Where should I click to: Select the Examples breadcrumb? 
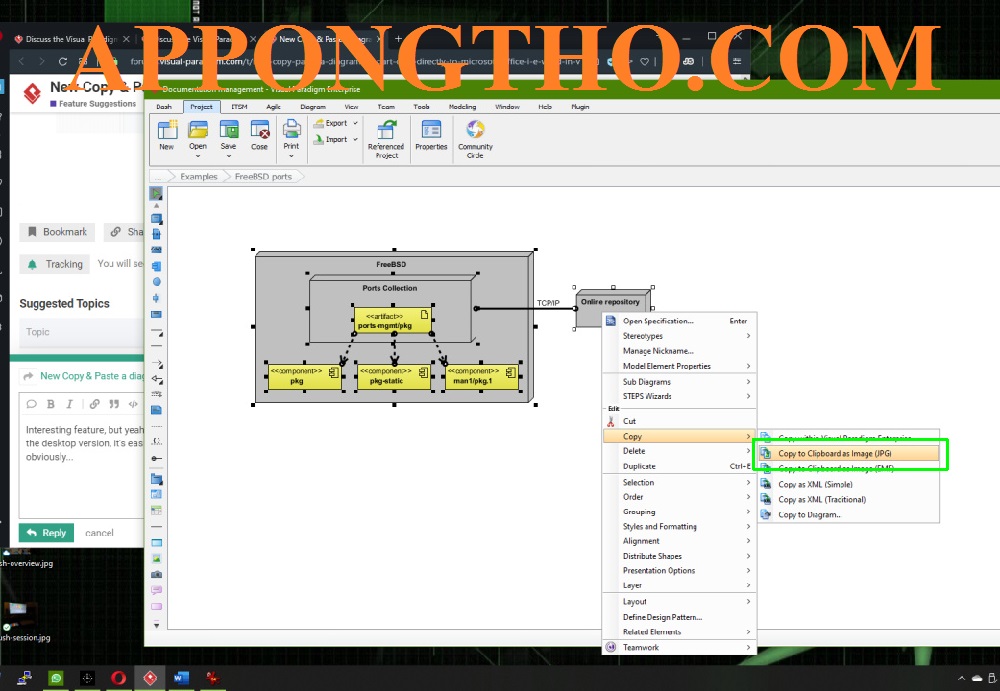click(198, 177)
